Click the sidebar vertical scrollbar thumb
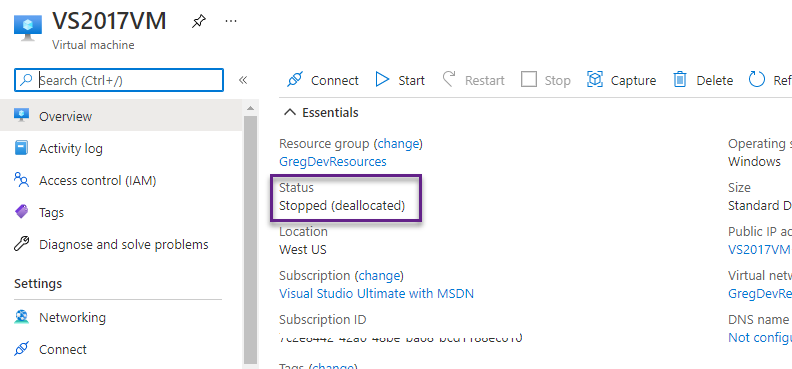The image size is (792, 369). [251, 240]
